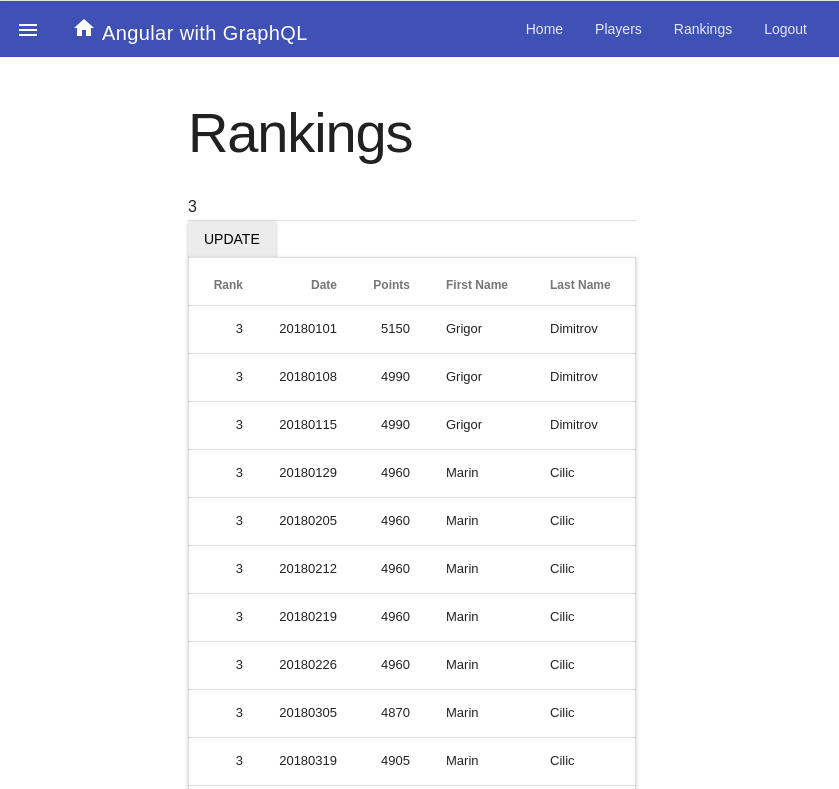Click the home icon in header
Screen dimensions: 839x789
point(84,28)
